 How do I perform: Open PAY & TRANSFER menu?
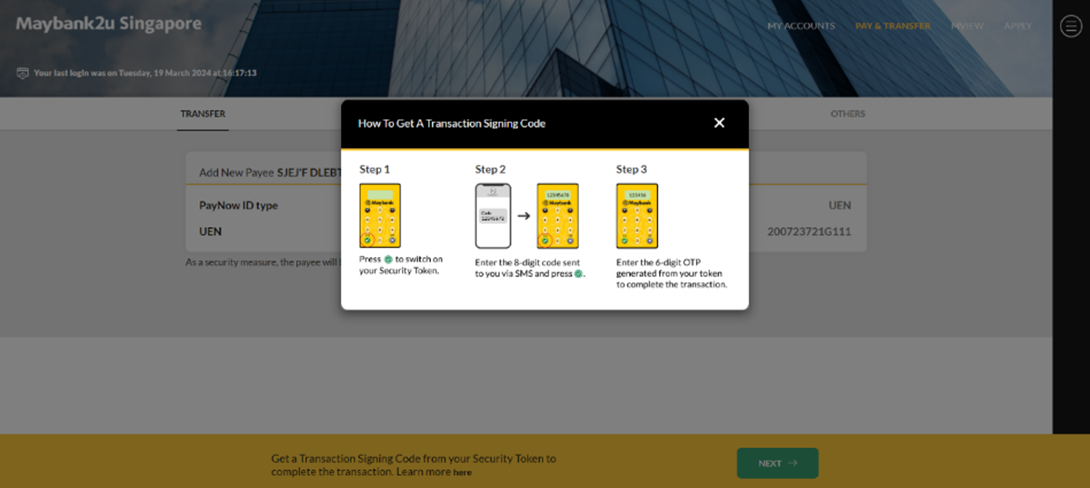coord(893,26)
